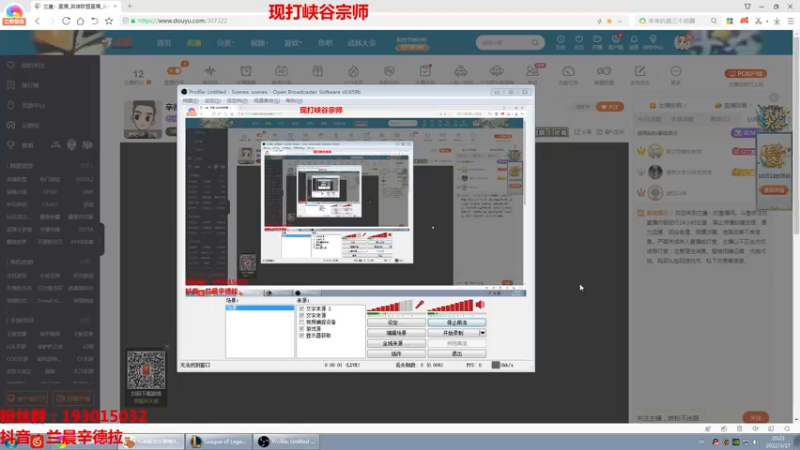The height and width of the screenshot is (450, 800).
Task: Open the Douyu follow heart icon in header
Action: 579,39
